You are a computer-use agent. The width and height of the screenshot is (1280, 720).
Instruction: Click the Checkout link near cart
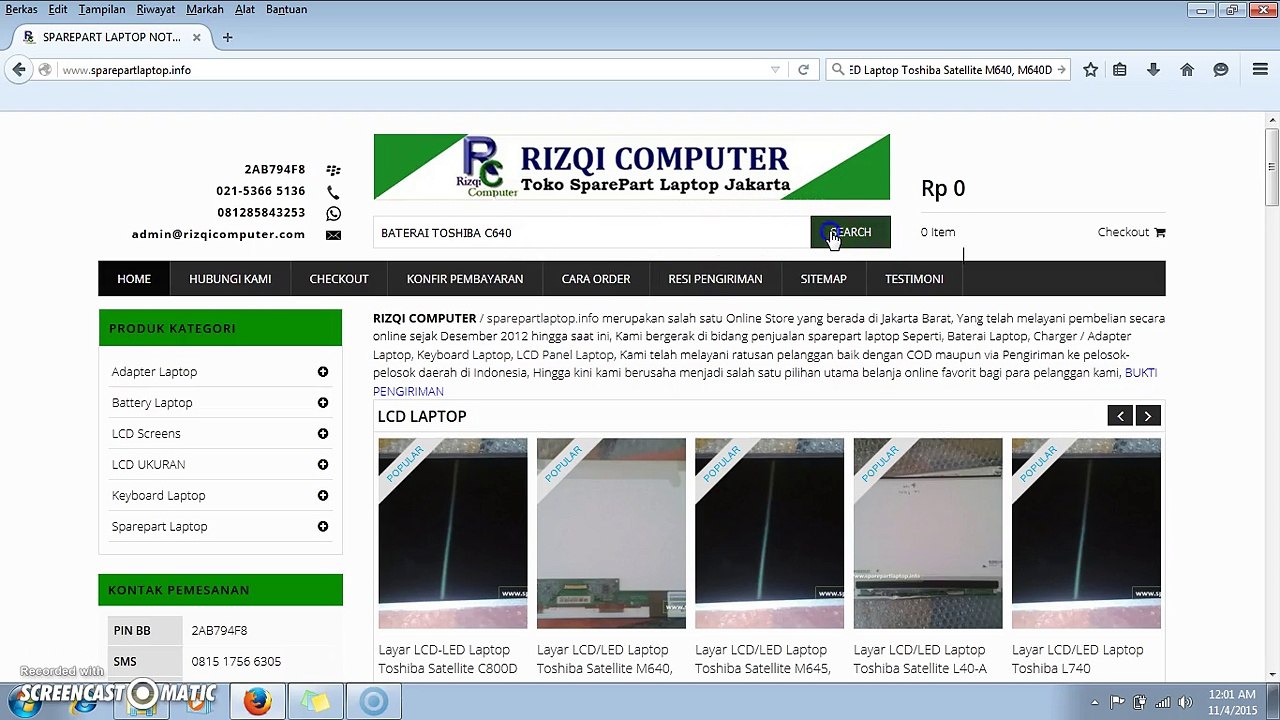(1123, 232)
